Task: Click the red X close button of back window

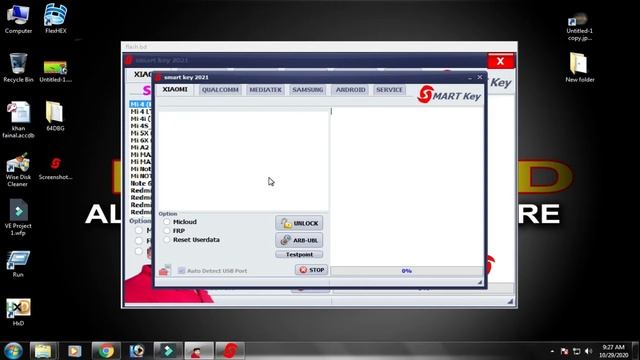Action: (500, 61)
